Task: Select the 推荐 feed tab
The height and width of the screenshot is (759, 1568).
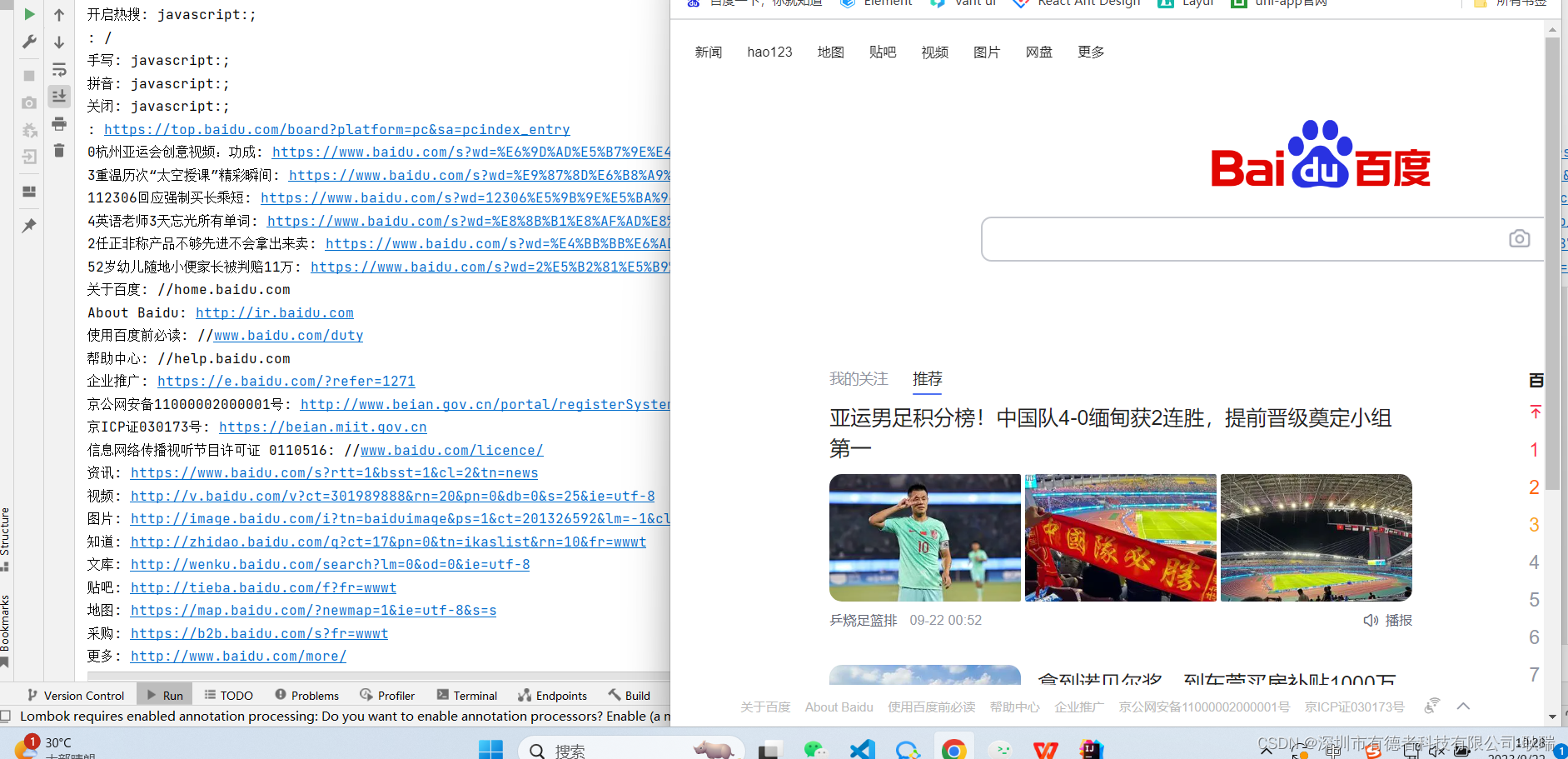Action: (927, 379)
